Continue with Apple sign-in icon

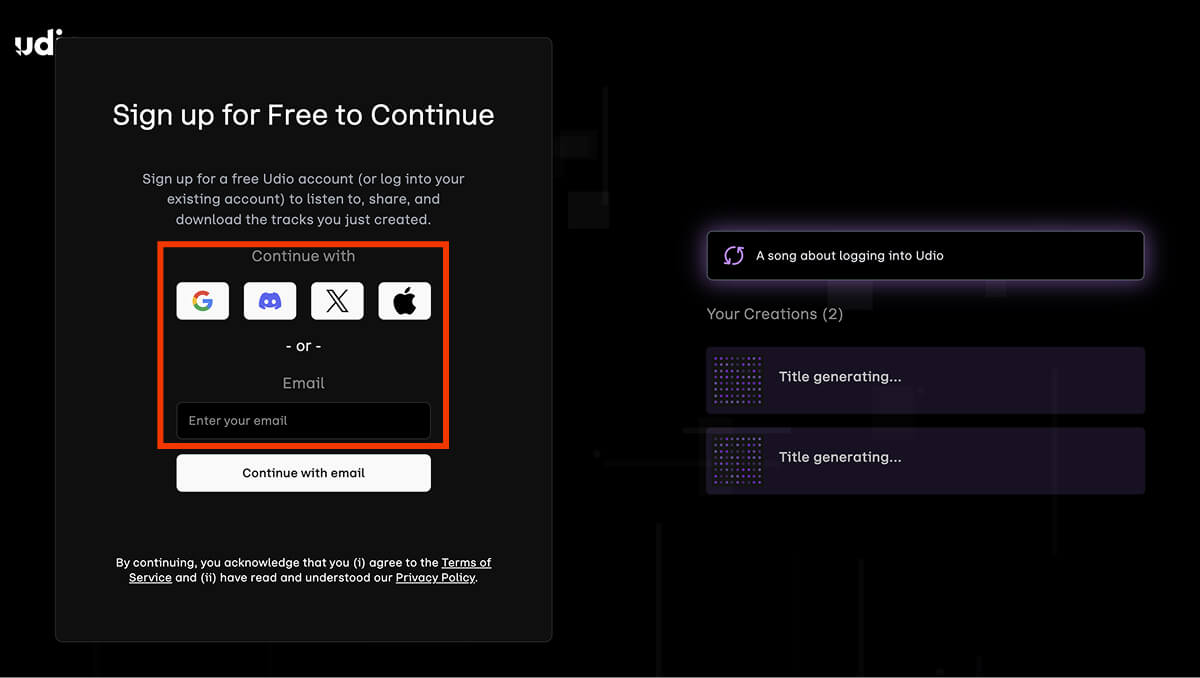(x=404, y=301)
